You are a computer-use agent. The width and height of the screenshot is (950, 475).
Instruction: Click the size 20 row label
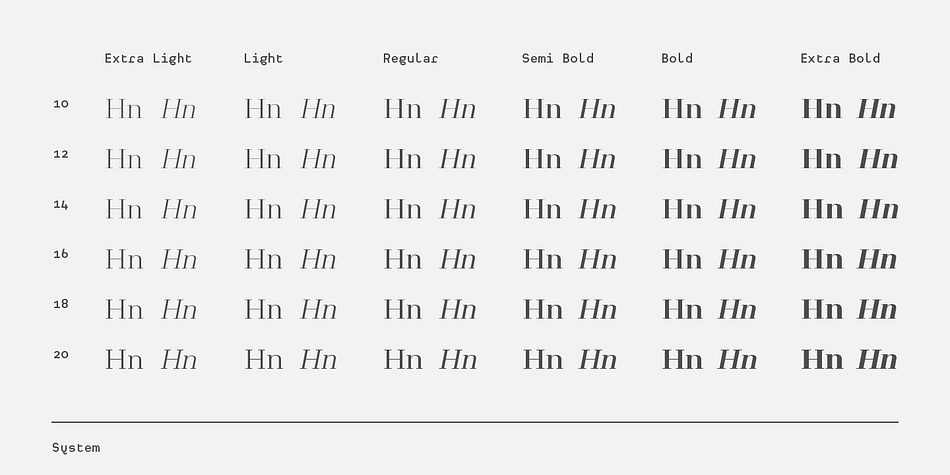tap(61, 354)
